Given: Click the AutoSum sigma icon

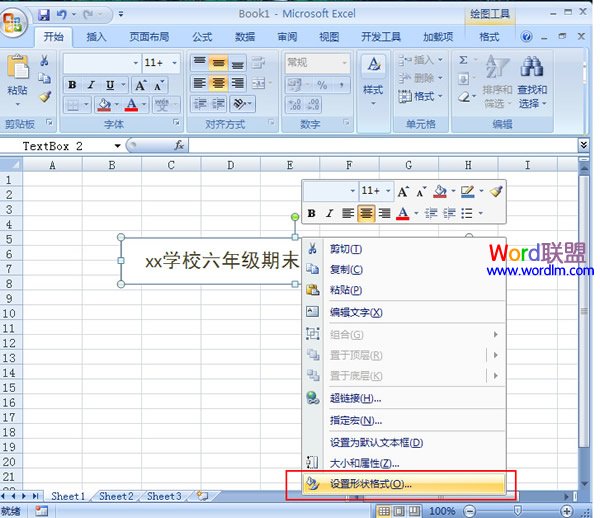Looking at the screenshot, I should (x=463, y=60).
